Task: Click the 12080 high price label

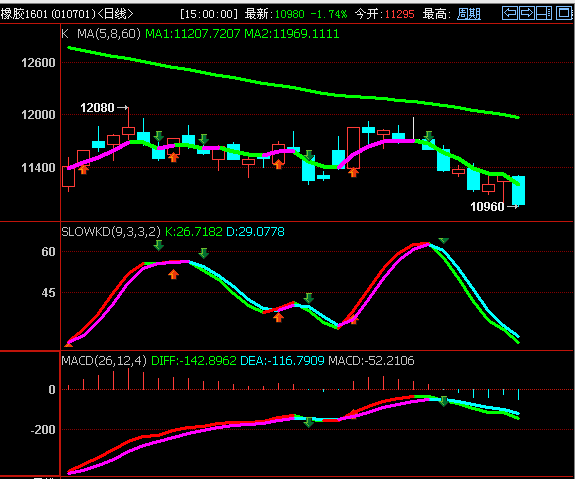Action: tap(97, 108)
